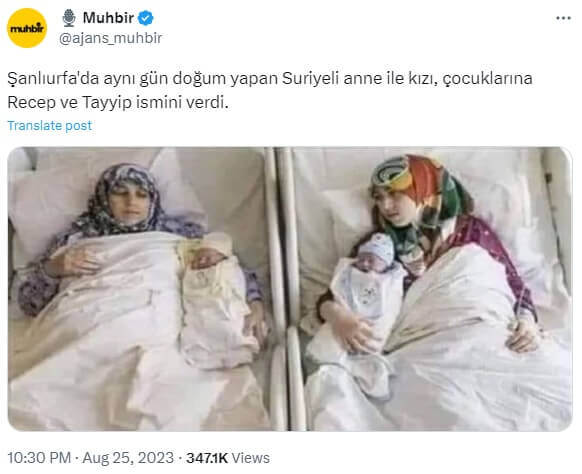582x474 pixels.
Task: Click the 10:30 PM timestamp
Action: tap(39, 458)
